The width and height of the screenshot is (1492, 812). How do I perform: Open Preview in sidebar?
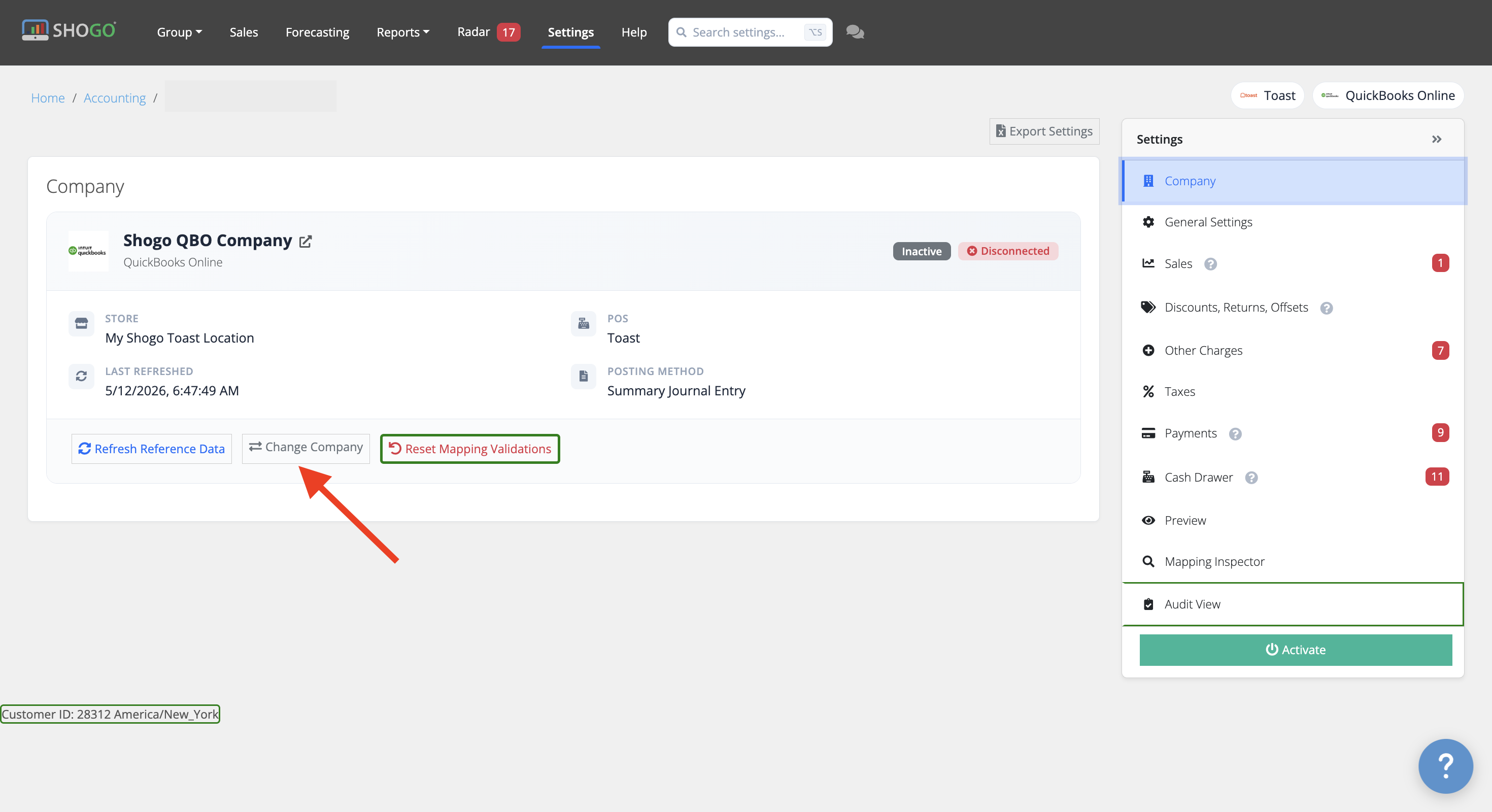[1293, 520]
